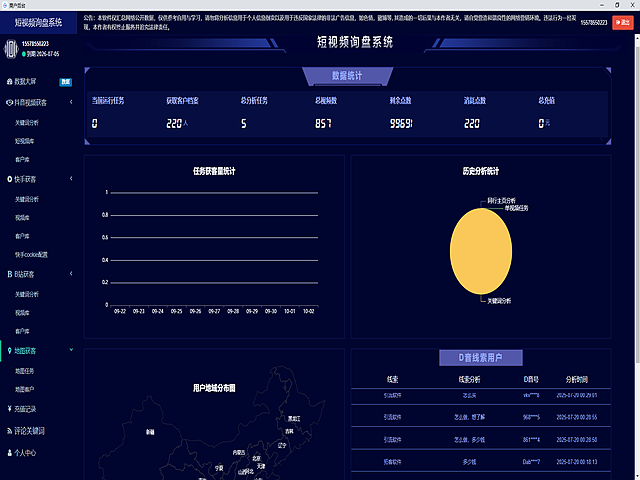Click the 充值记录 yen icon
This screenshot has width=640, height=480.
[x=9, y=409]
